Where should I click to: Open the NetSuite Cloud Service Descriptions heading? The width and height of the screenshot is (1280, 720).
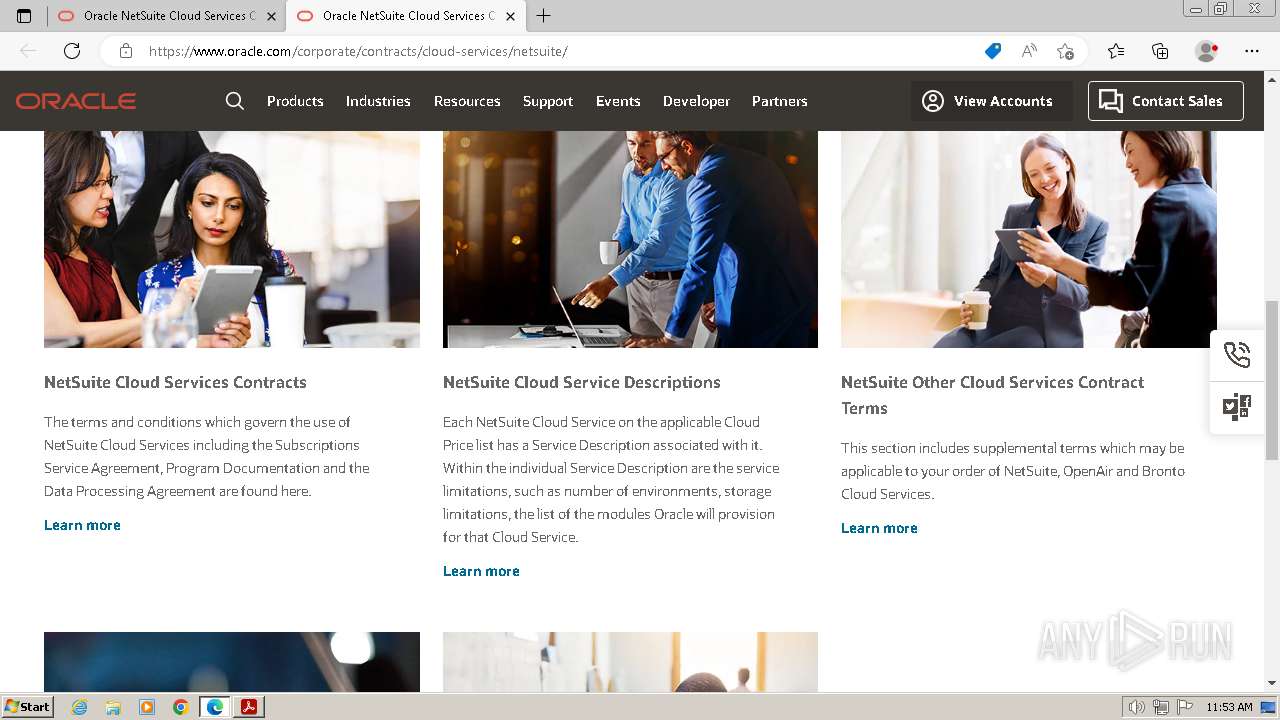point(582,382)
